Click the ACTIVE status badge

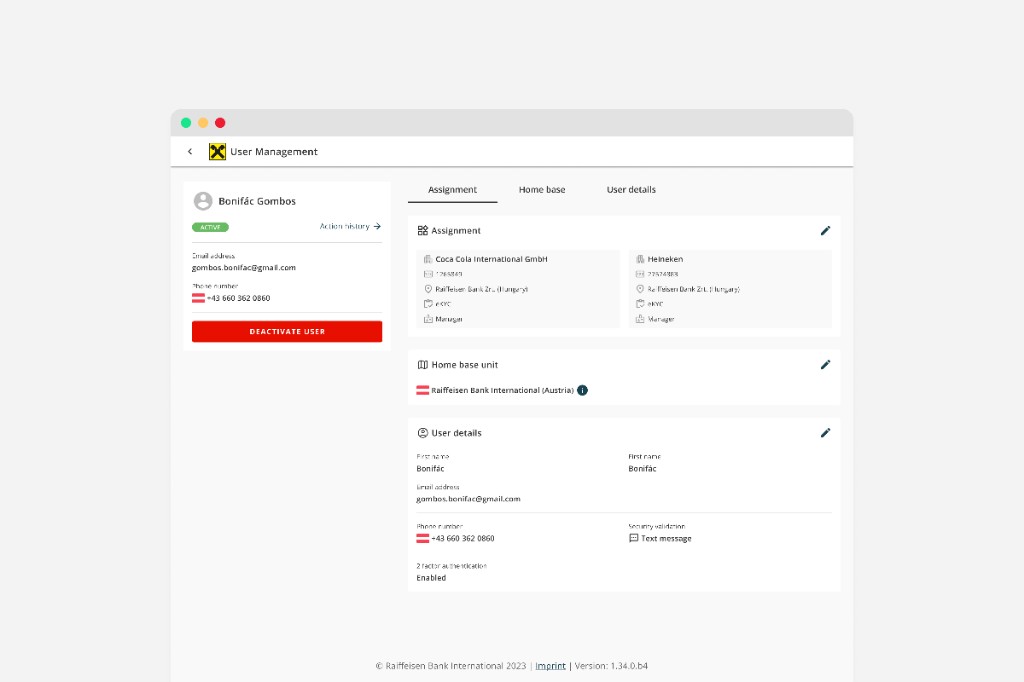(210, 227)
